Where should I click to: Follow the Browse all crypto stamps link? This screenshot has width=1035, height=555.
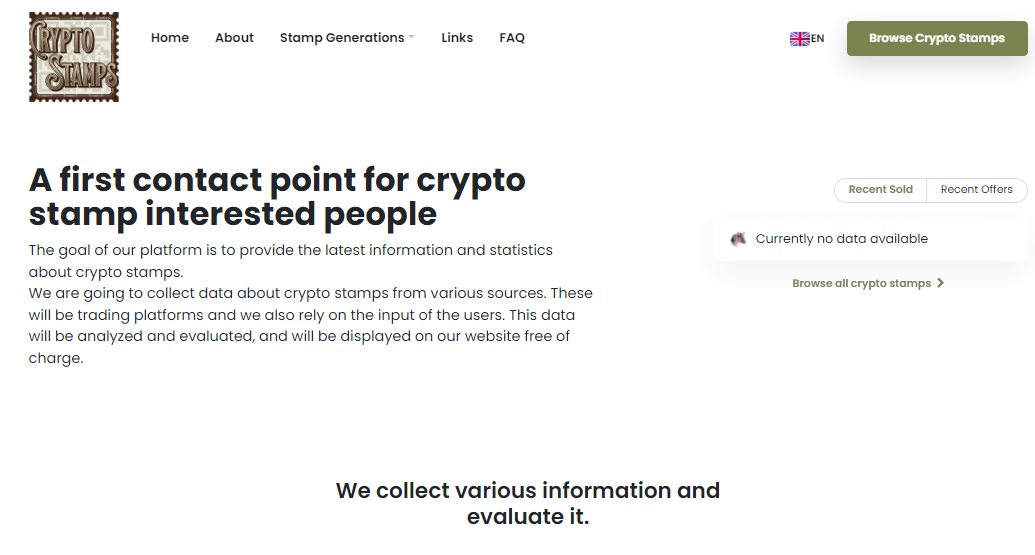click(861, 284)
